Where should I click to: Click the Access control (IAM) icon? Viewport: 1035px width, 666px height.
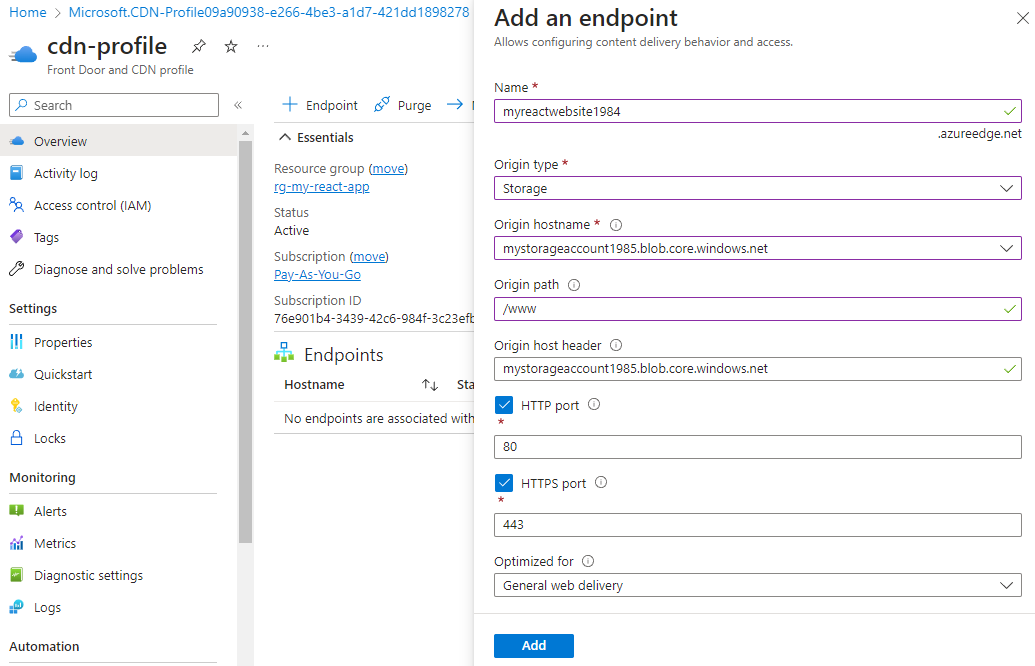coord(17,205)
